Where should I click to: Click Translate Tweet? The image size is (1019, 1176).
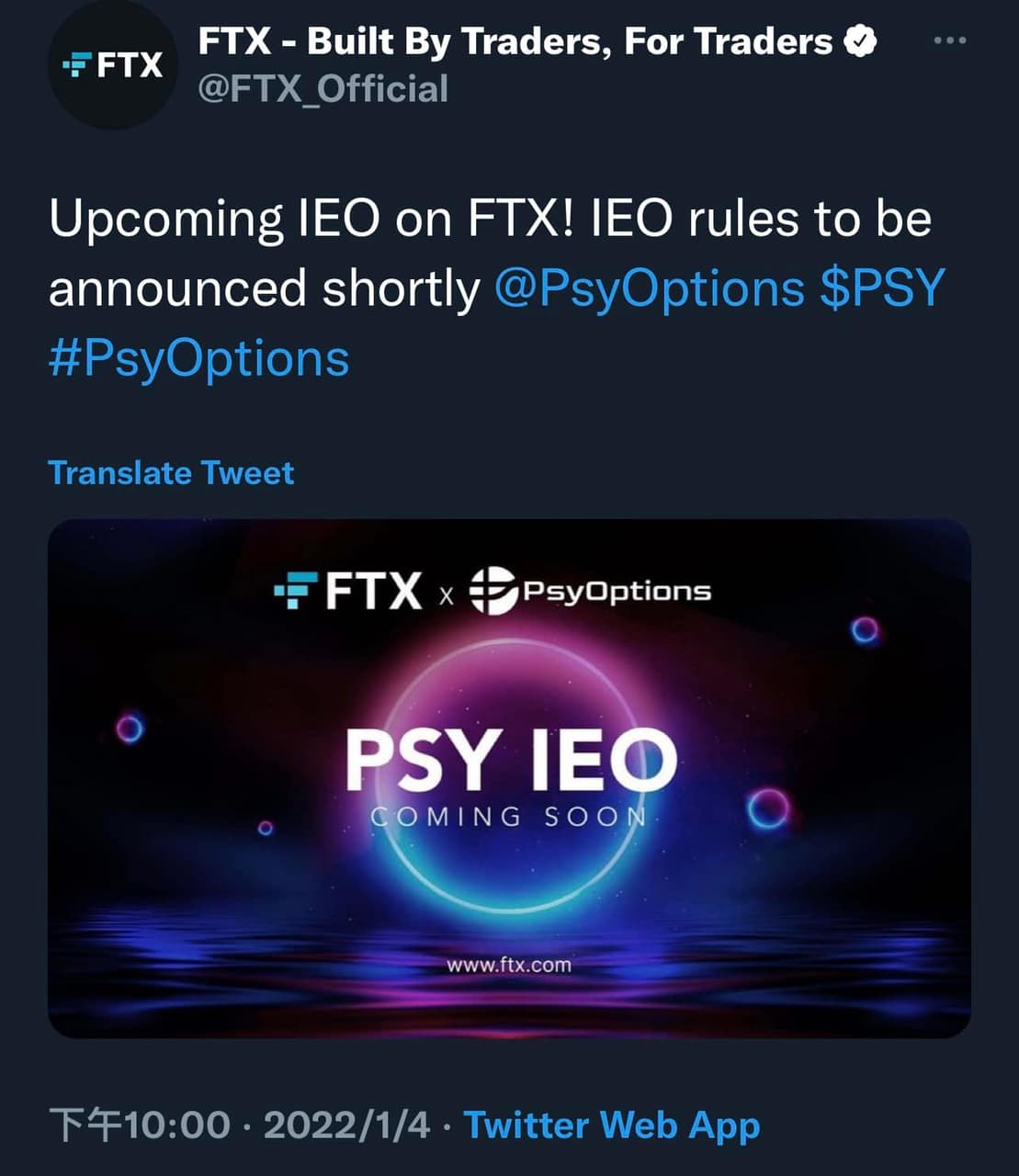(x=171, y=473)
